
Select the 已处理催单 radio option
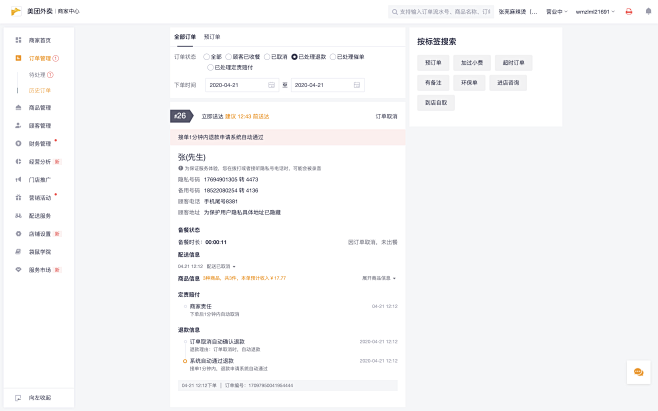(x=331, y=57)
